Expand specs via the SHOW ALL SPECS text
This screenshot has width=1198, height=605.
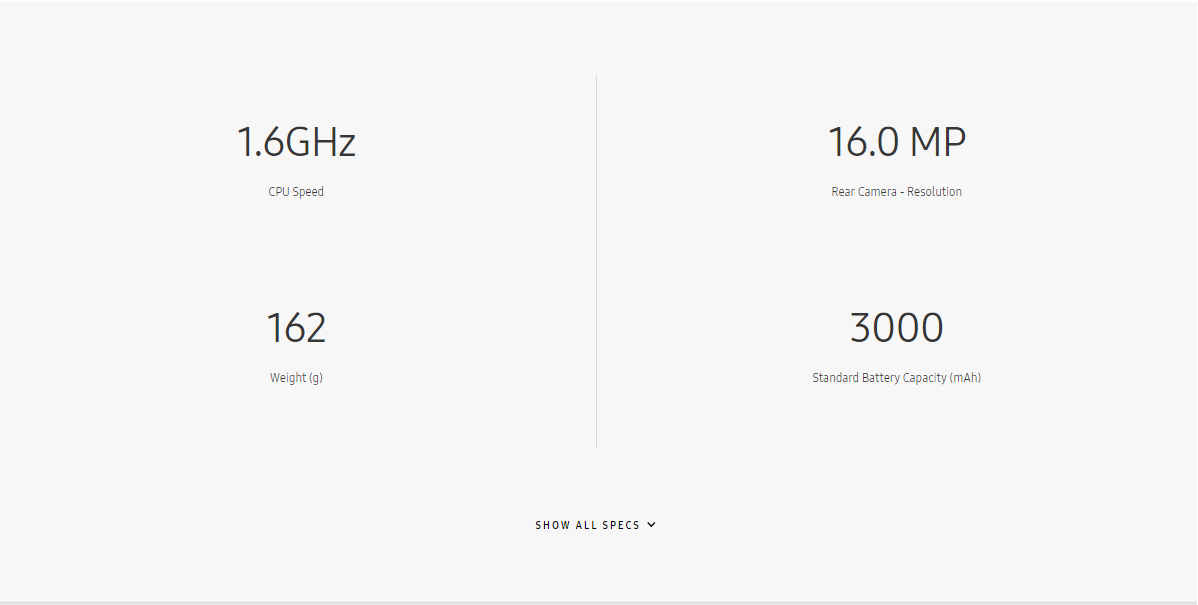pyautogui.click(x=587, y=525)
